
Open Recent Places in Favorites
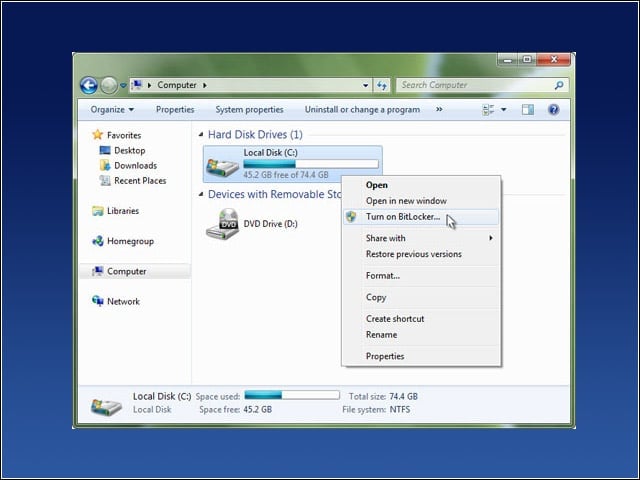[x=140, y=180]
